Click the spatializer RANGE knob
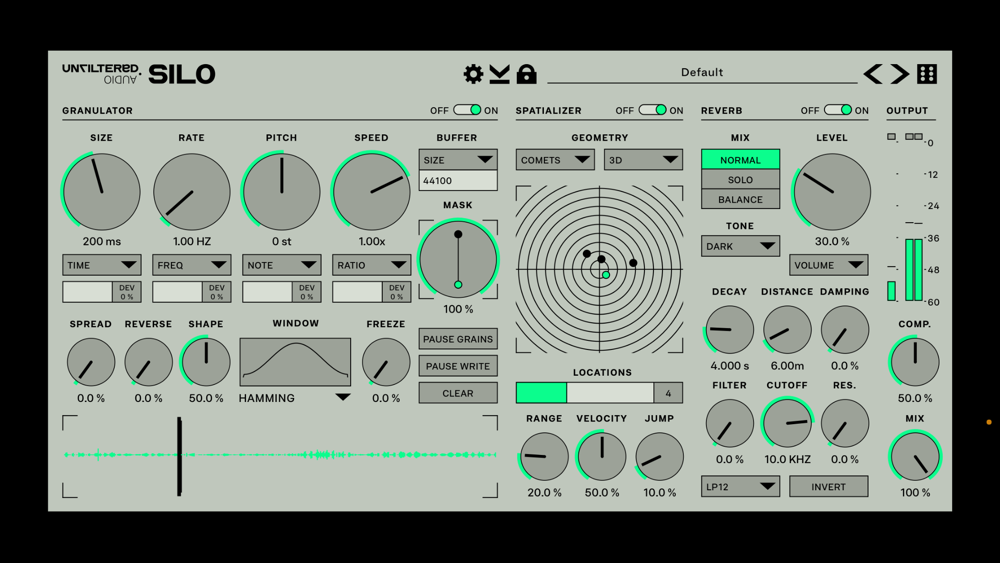The width and height of the screenshot is (1000, 563). coord(544,457)
